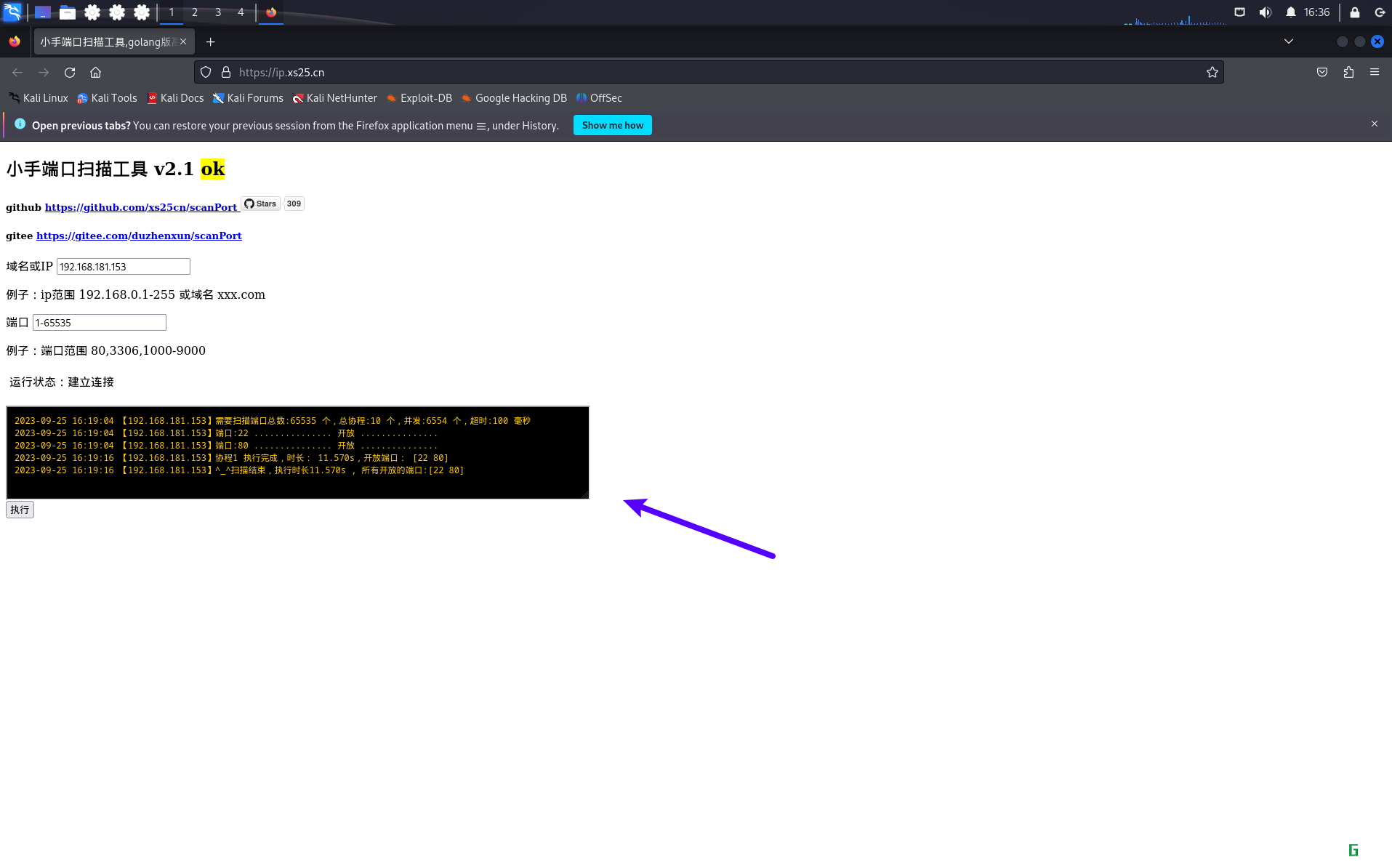The image size is (1392, 868).
Task: Open Kali Docs bookmark
Action: (x=175, y=98)
